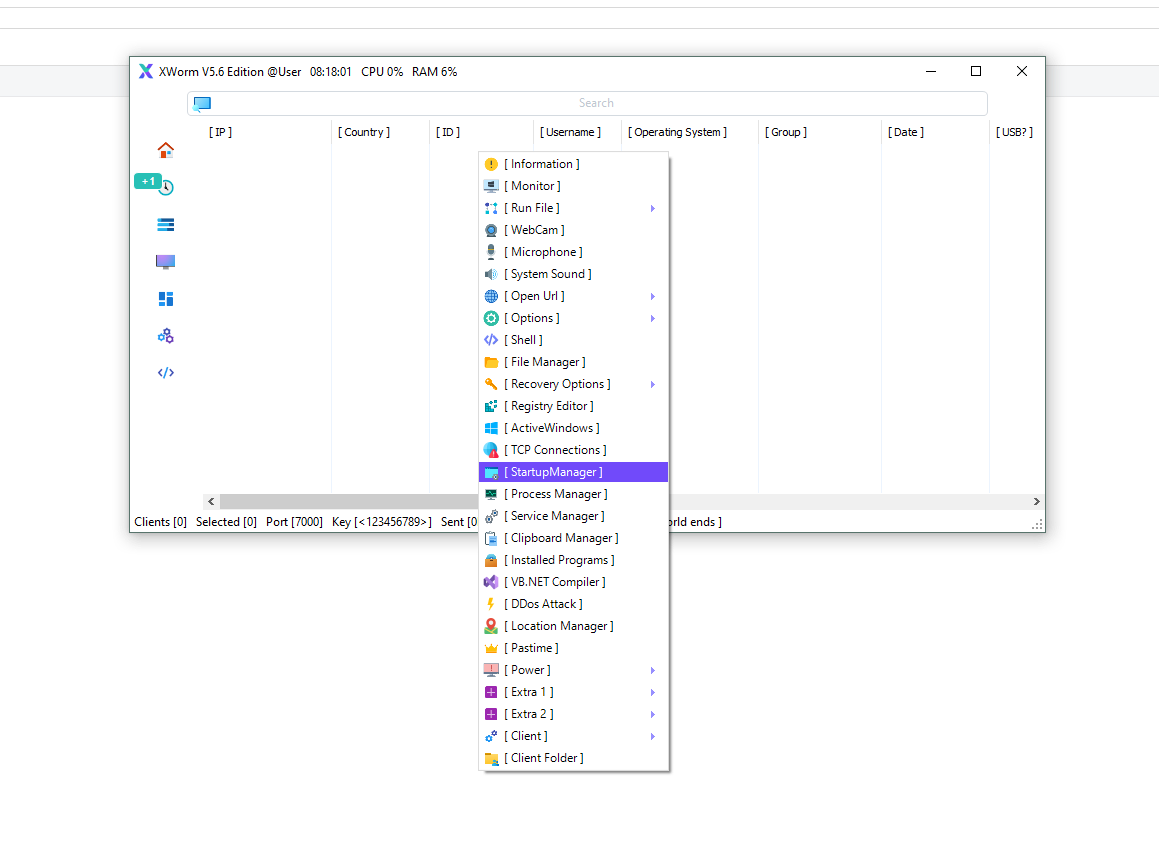The width and height of the screenshot is (1159, 846).
Task: Expand the Client submenu
Action: 653,735
